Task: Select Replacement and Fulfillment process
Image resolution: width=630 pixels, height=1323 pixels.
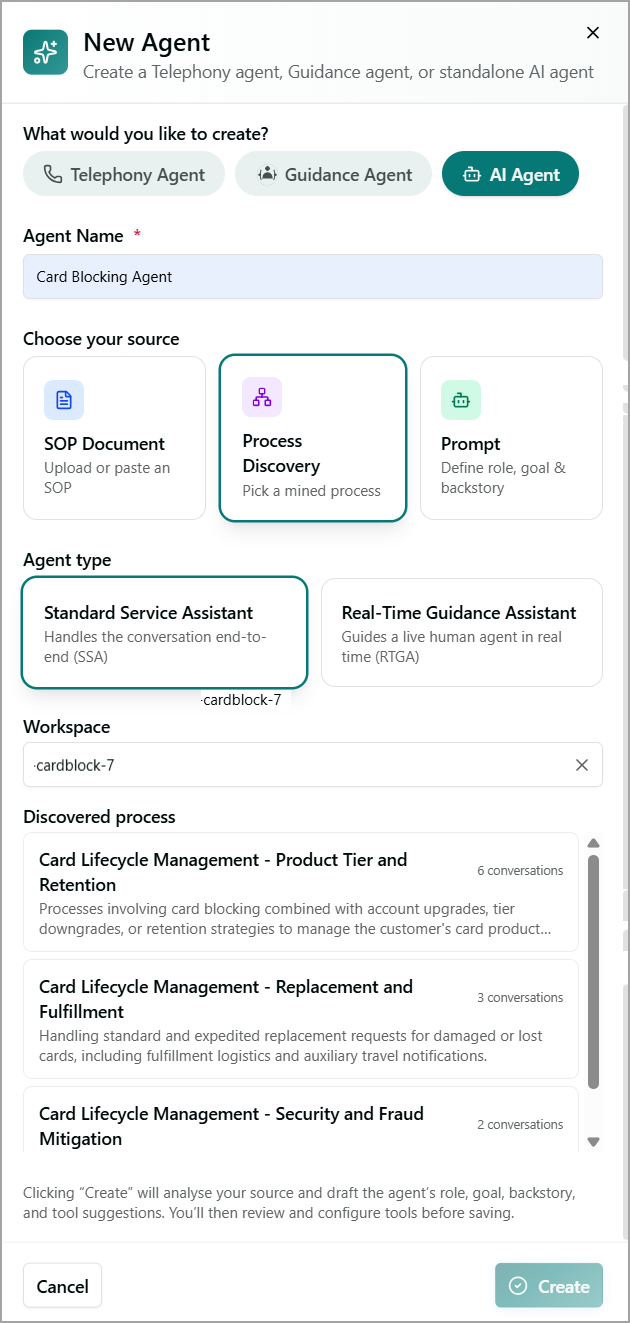Action: [x=301, y=1019]
